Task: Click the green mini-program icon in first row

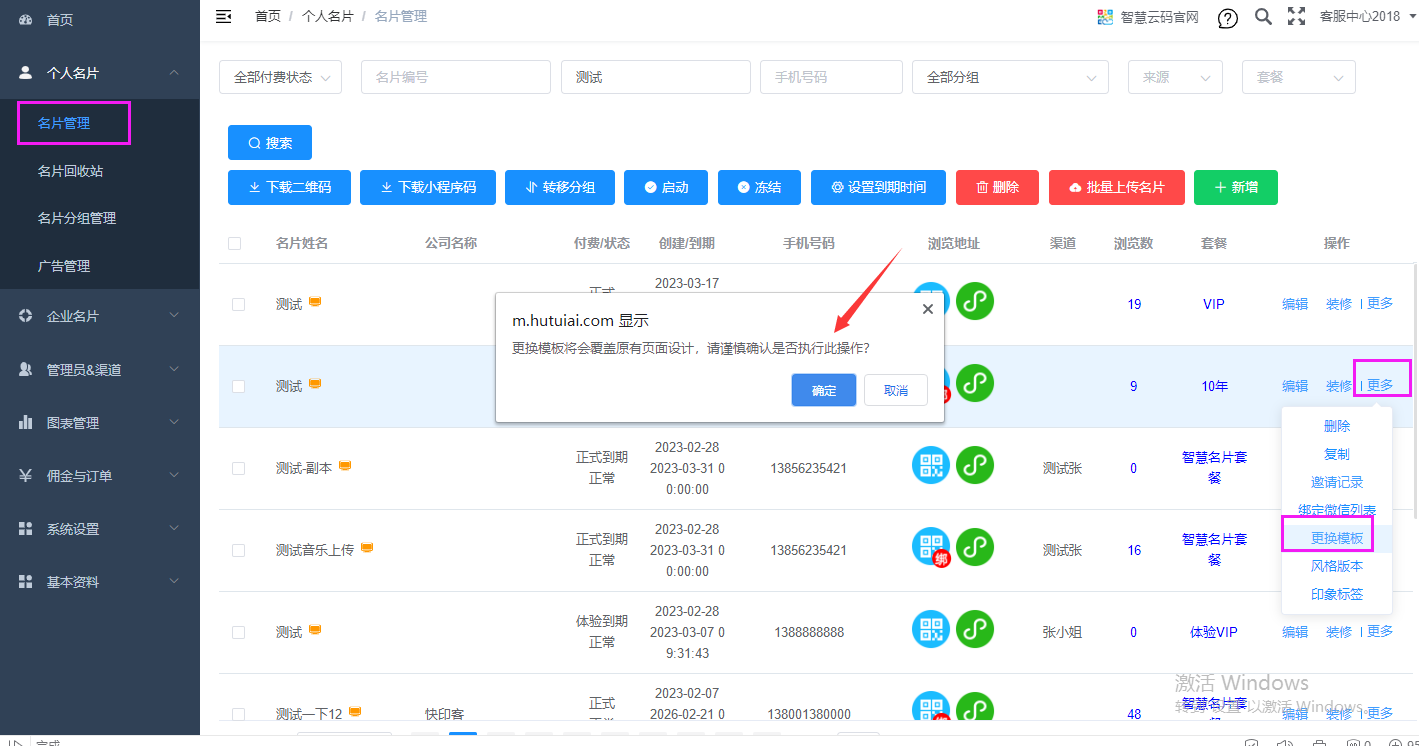Action: tap(975, 301)
